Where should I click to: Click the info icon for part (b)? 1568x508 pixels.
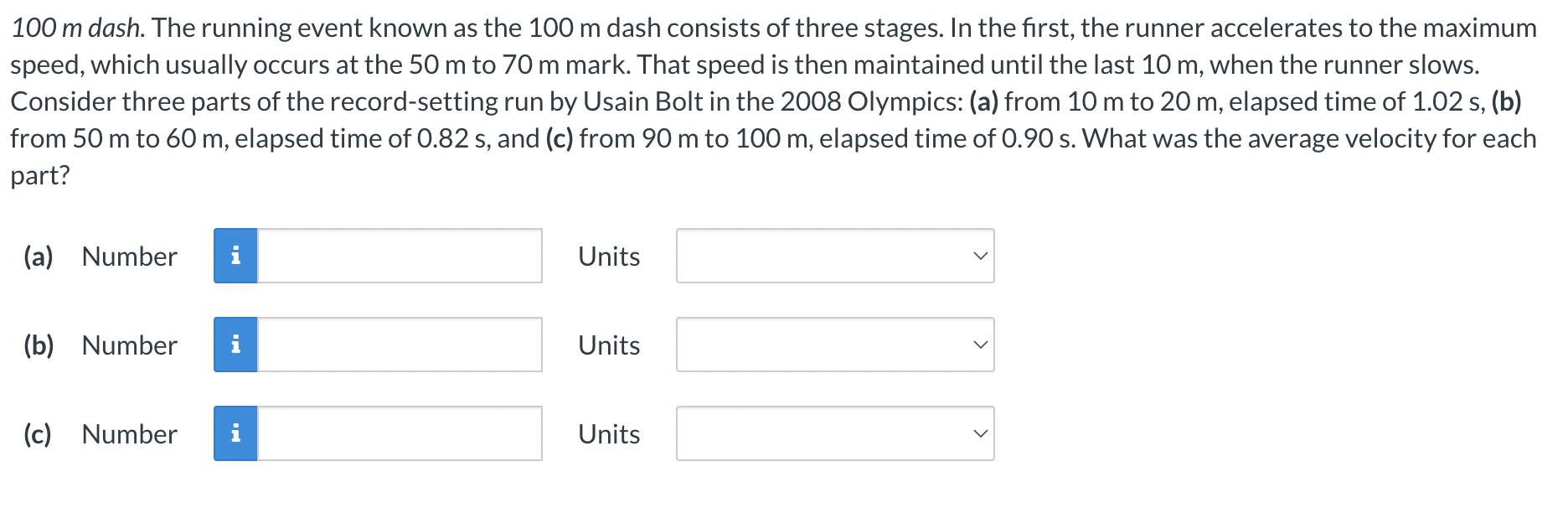pos(235,345)
